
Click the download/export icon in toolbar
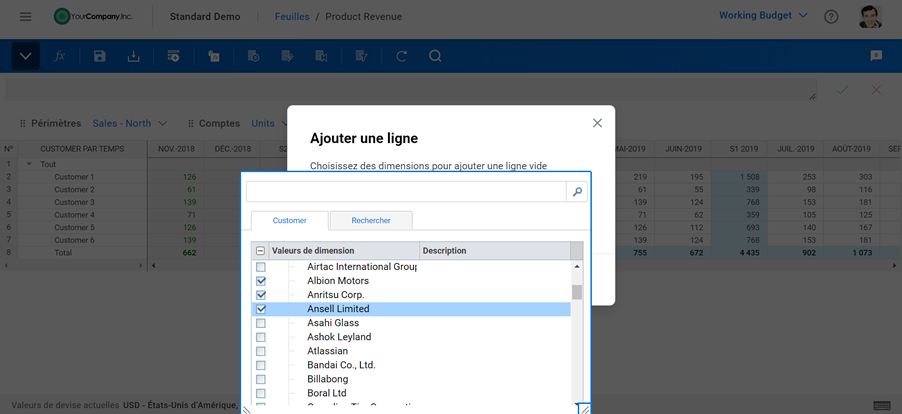(x=133, y=57)
